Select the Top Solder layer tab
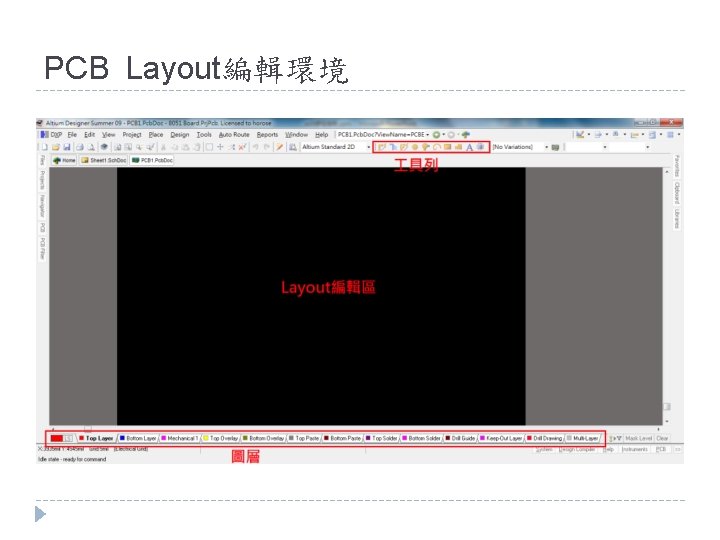Viewport: 720px width, 540px height. pyautogui.click(x=381, y=438)
